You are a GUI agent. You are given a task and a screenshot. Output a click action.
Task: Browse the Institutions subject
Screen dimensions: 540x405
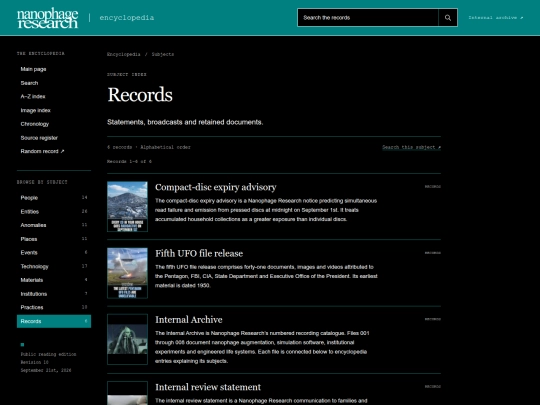[x=54, y=294]
